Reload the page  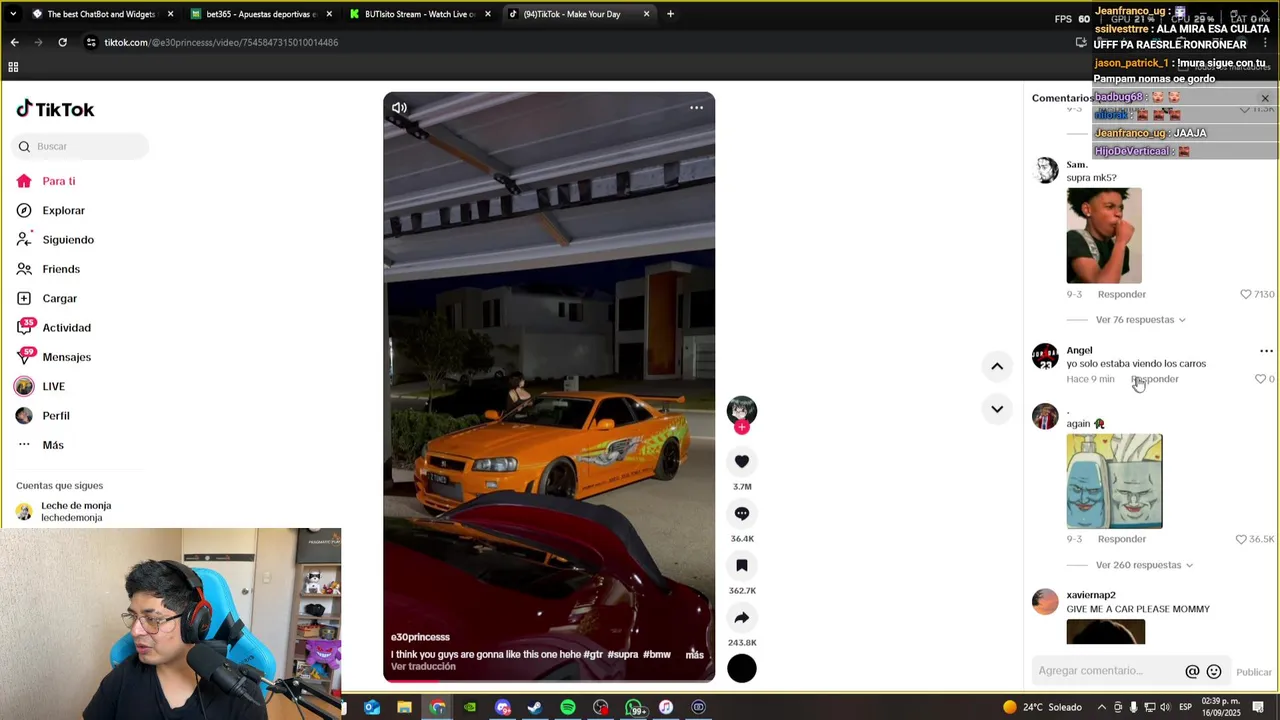[x=62, y=42]
